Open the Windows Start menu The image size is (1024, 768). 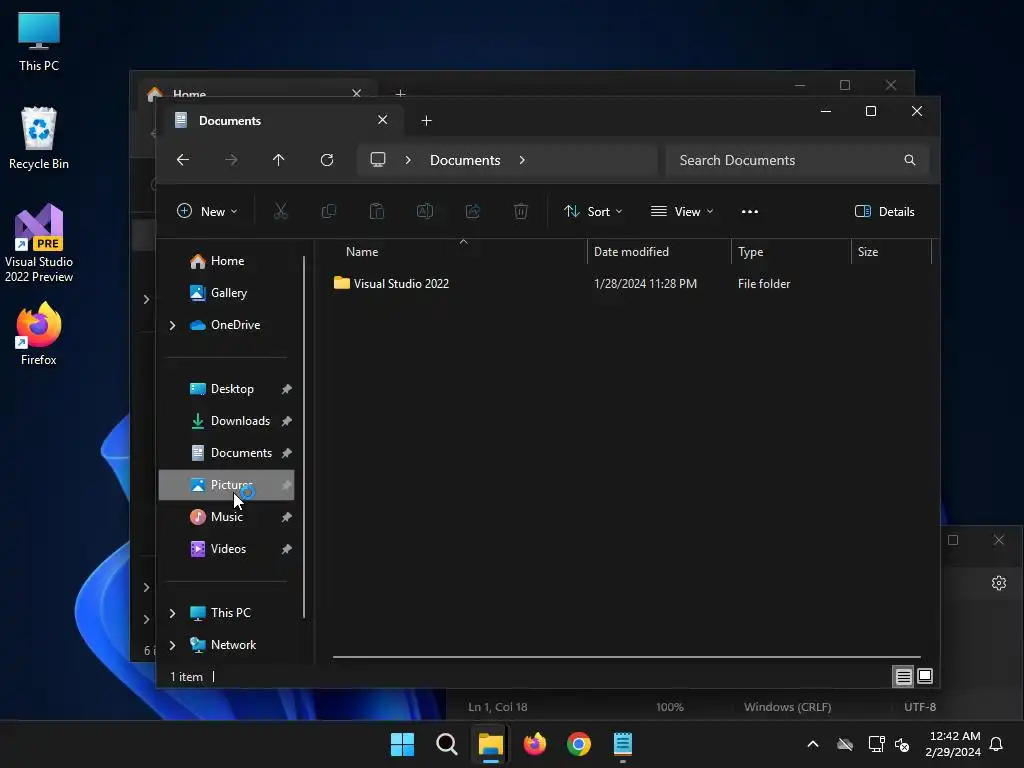[x=402, y=744]
